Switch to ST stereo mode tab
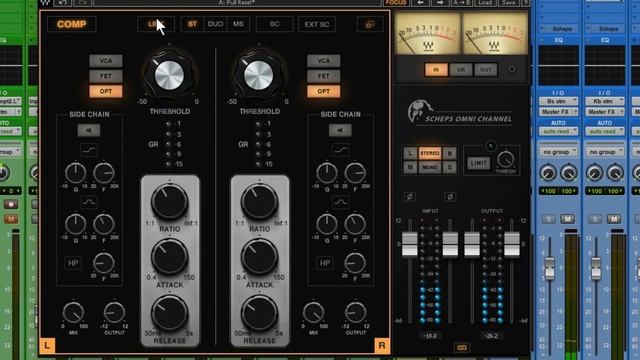 [192, 24]
